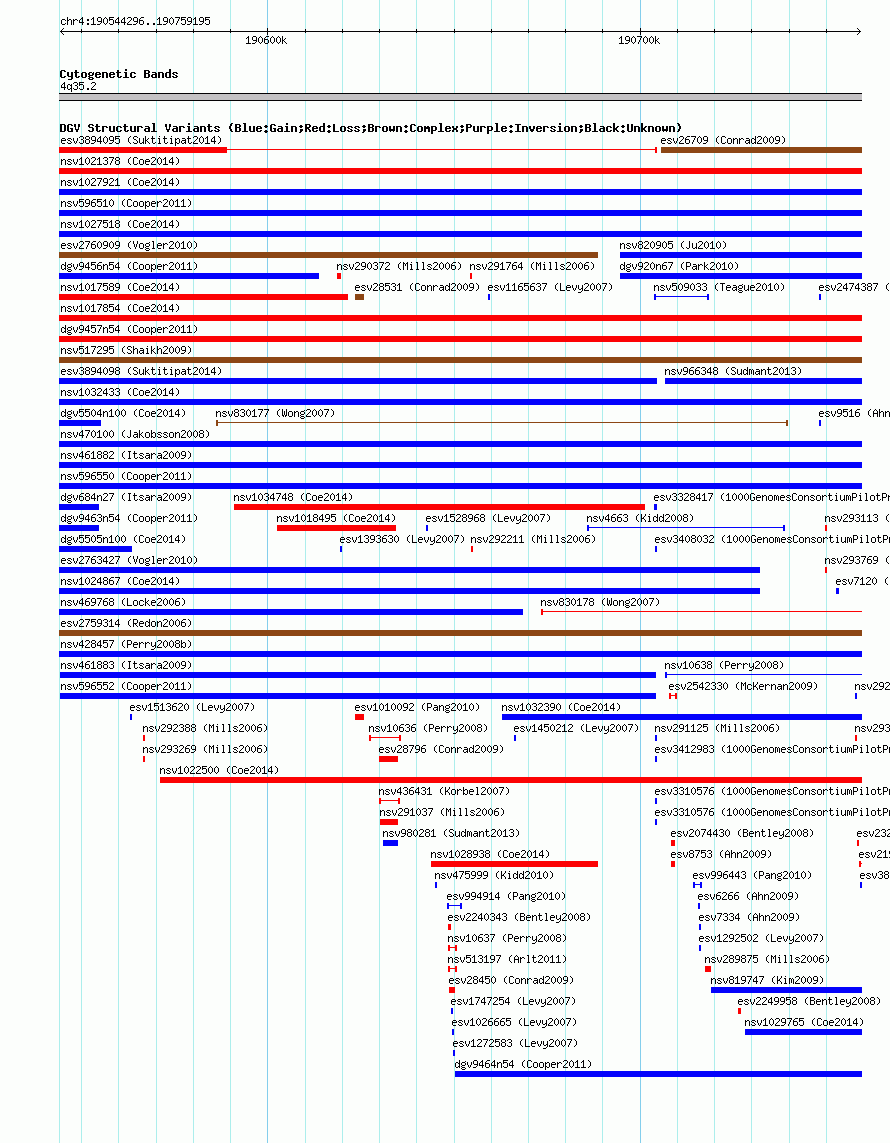Open nsv1028938 (Coe2014) variant
Viewport: 890px width, 1143px height.
pos(515,864)
